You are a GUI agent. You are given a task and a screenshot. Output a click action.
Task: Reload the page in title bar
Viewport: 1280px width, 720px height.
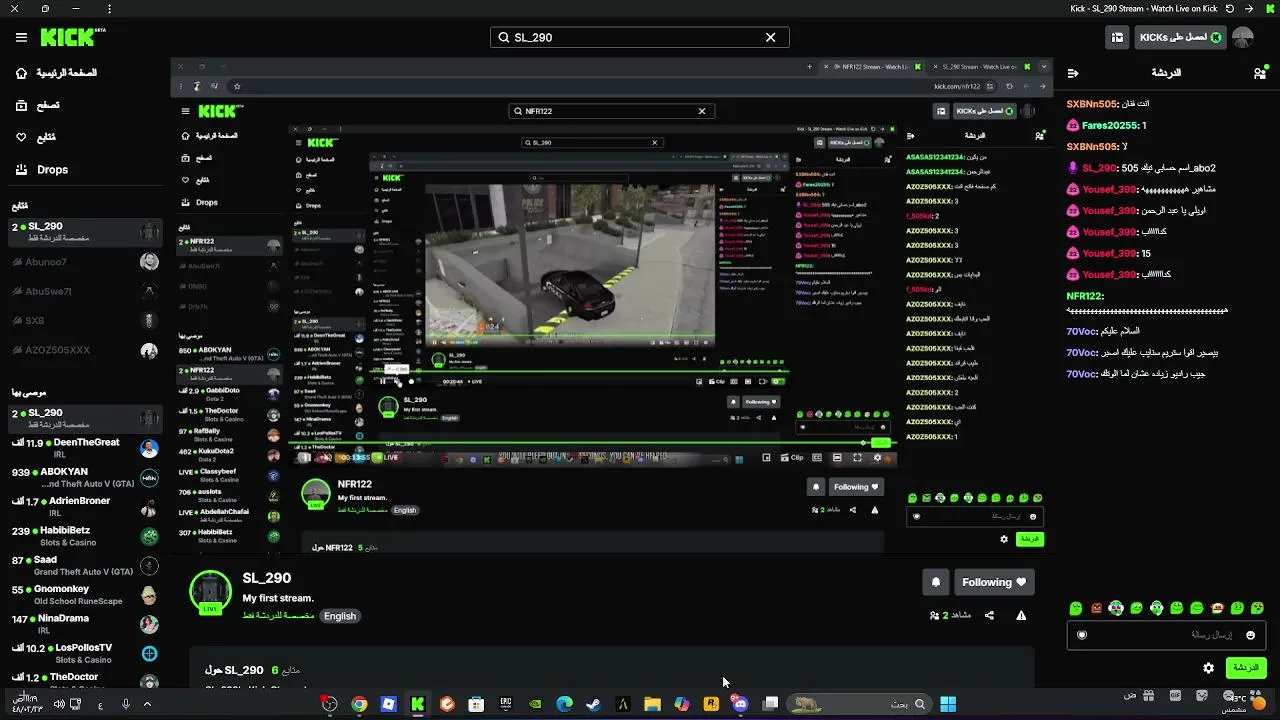(1231, 9)
